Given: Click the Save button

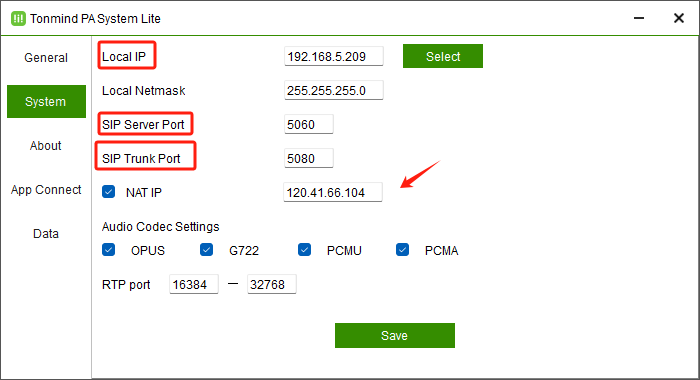Looking at the screenshot, I should (x=395, y=335).
